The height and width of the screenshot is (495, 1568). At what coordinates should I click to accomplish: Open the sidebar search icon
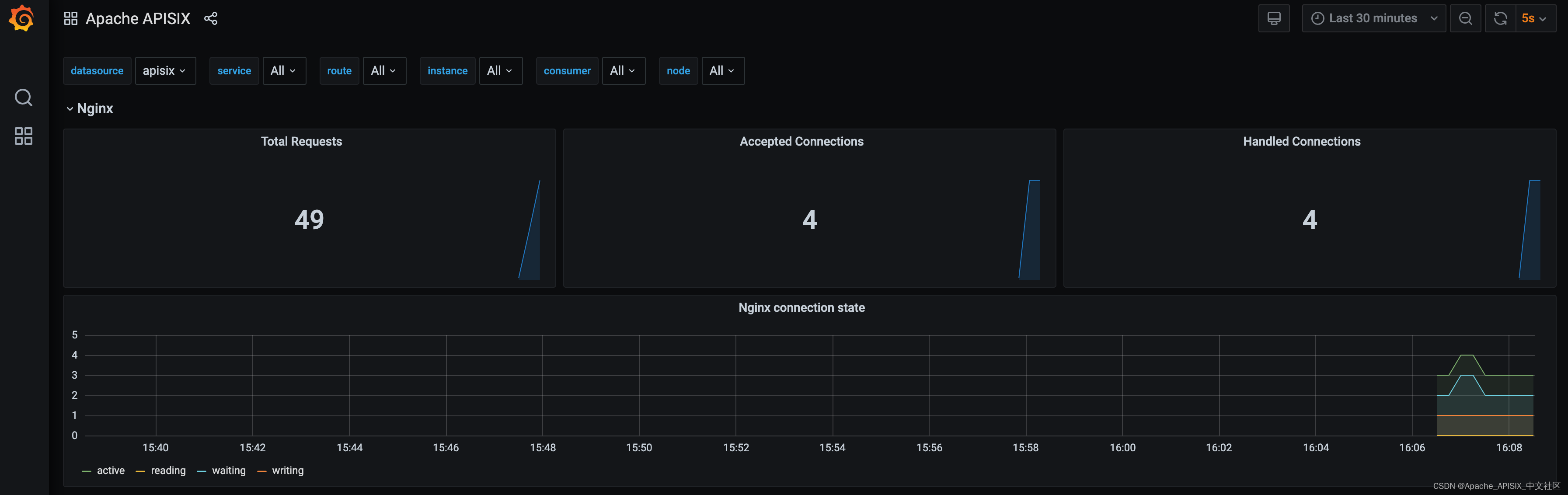(23, 98)
